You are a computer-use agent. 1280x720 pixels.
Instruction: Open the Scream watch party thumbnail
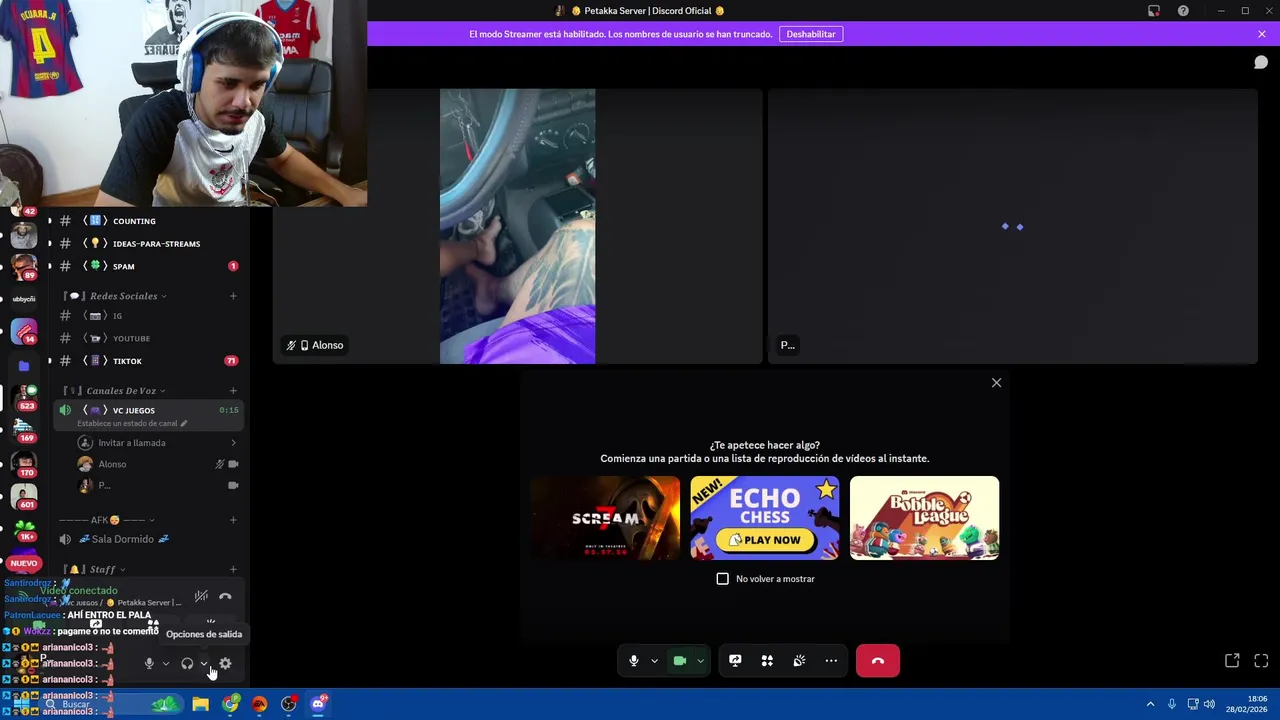point(605,518)
